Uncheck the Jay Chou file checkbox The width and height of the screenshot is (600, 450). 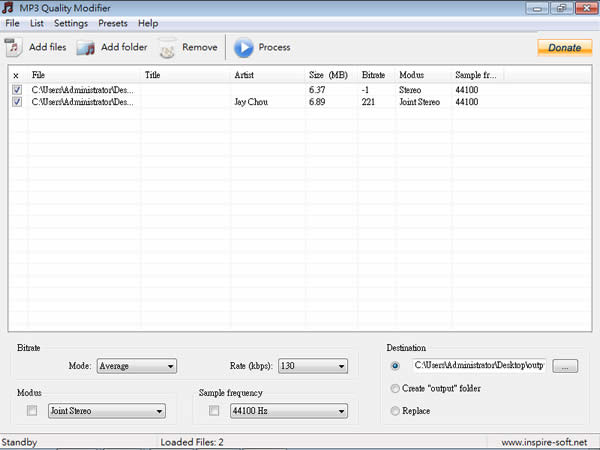pyautogui.click(x=17, y=101)
